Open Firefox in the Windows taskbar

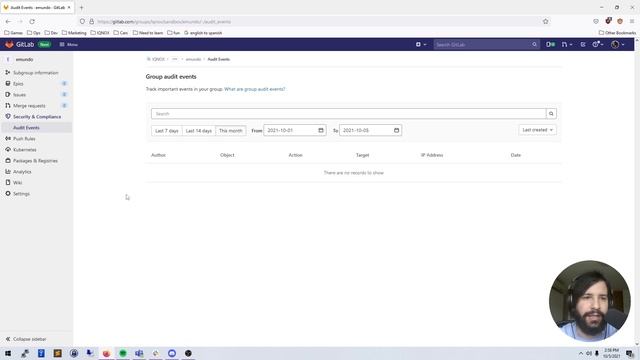[107, 353]
